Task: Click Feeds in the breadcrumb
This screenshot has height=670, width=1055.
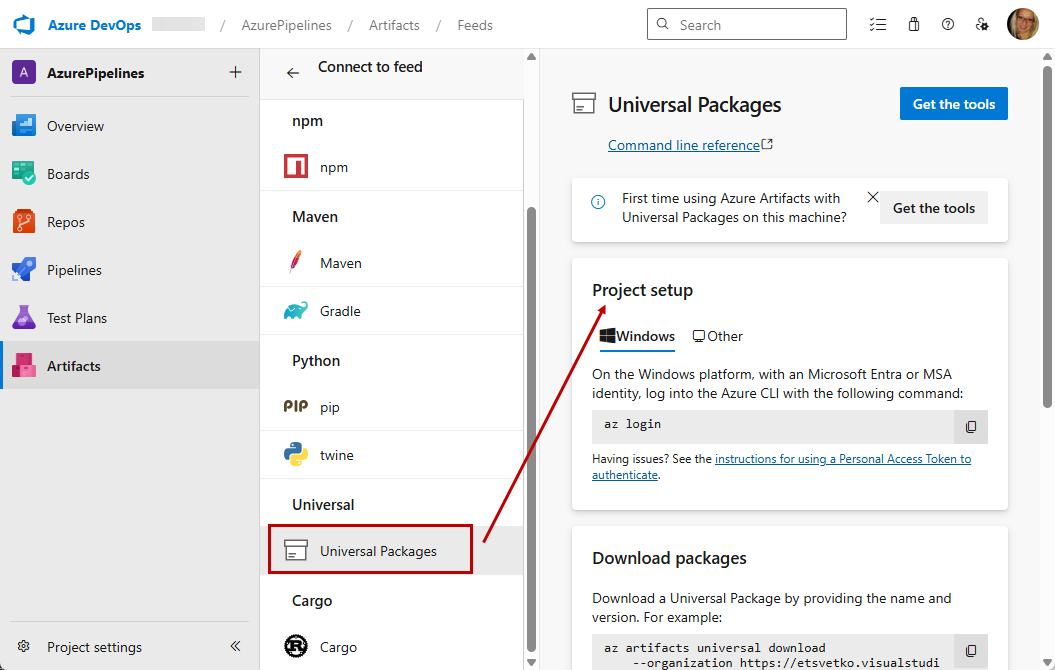Action: coord(475,25)
